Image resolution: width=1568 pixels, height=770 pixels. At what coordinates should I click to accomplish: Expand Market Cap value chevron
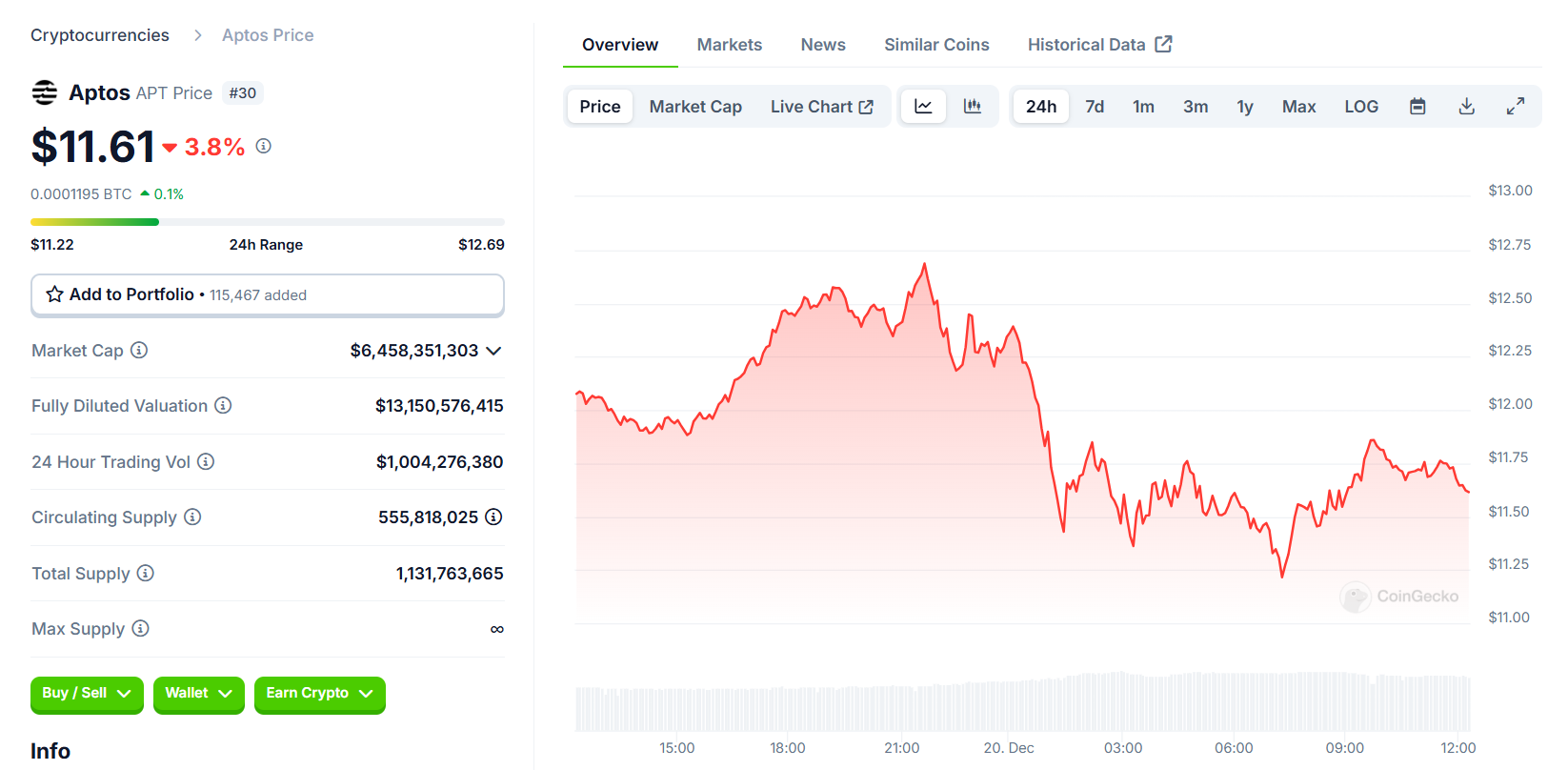coord(493,351)
